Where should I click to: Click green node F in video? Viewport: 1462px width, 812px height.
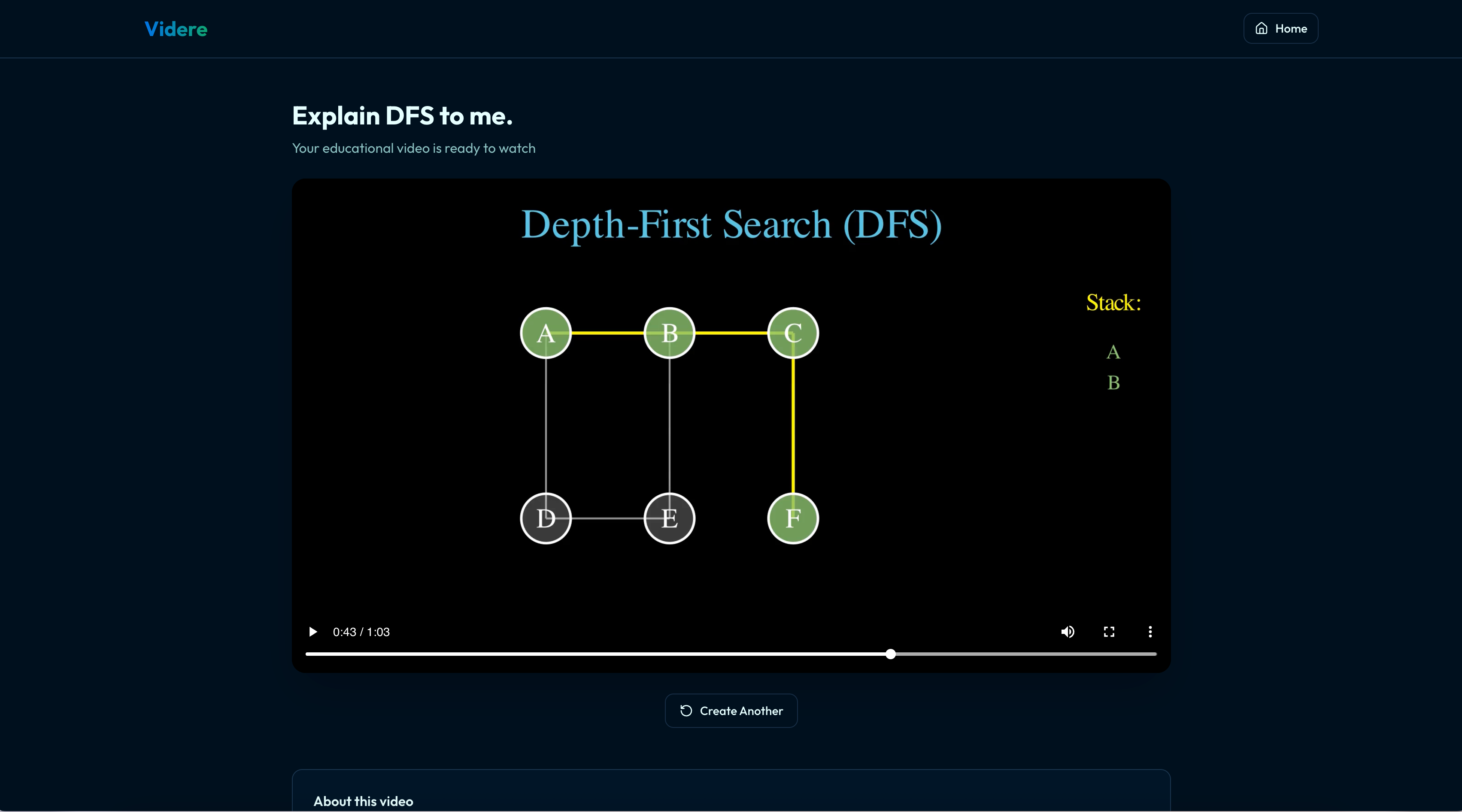tap(793, 518)
